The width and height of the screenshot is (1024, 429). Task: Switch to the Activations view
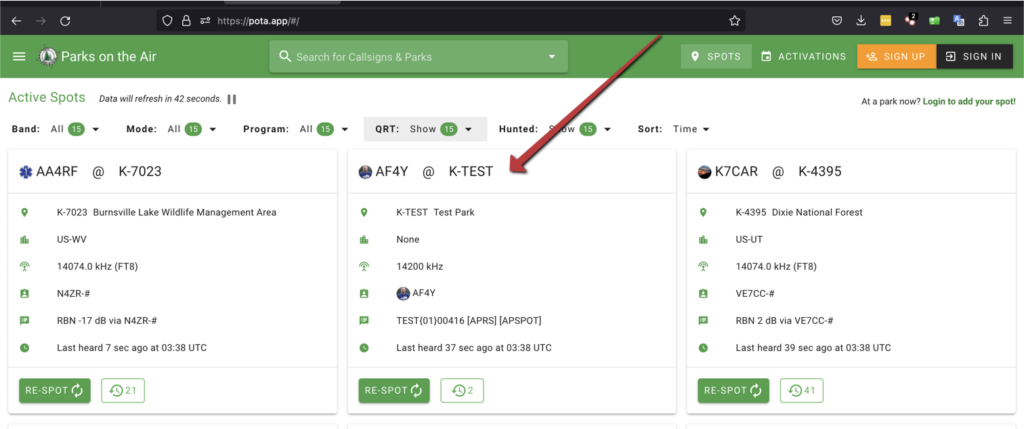pyautogui.click(x=804, y=57)
